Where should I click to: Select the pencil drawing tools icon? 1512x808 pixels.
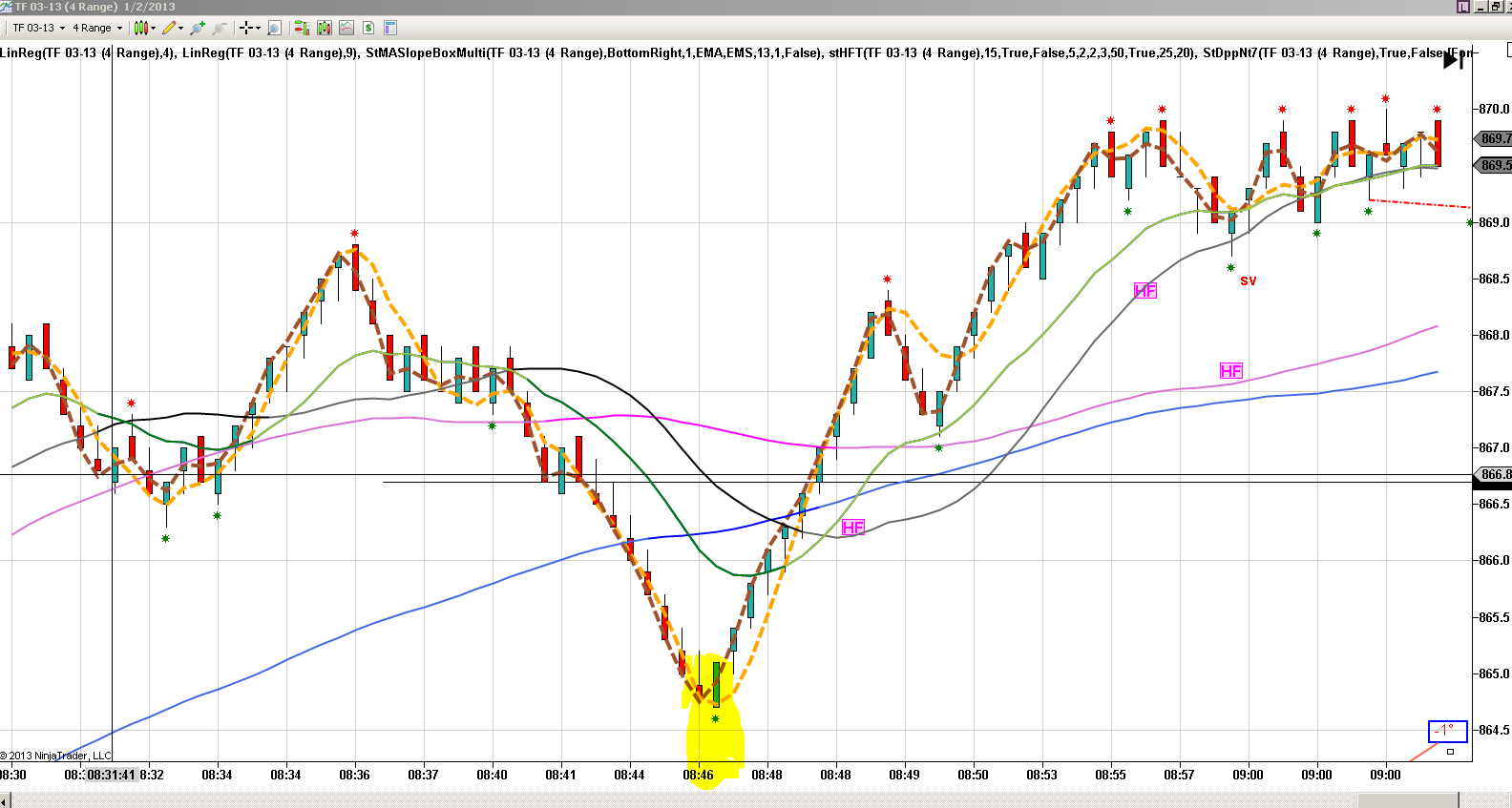(x=169, y=28)
